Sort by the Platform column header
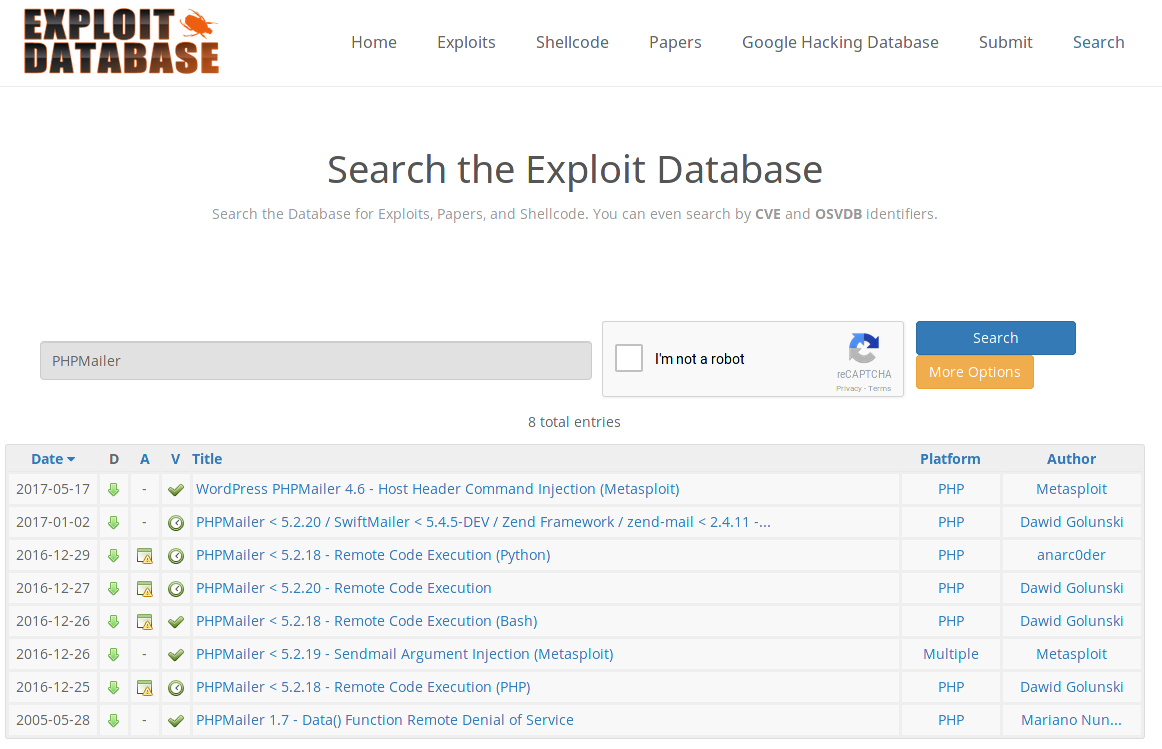1162x749 pixels. (x=950, y=459)
